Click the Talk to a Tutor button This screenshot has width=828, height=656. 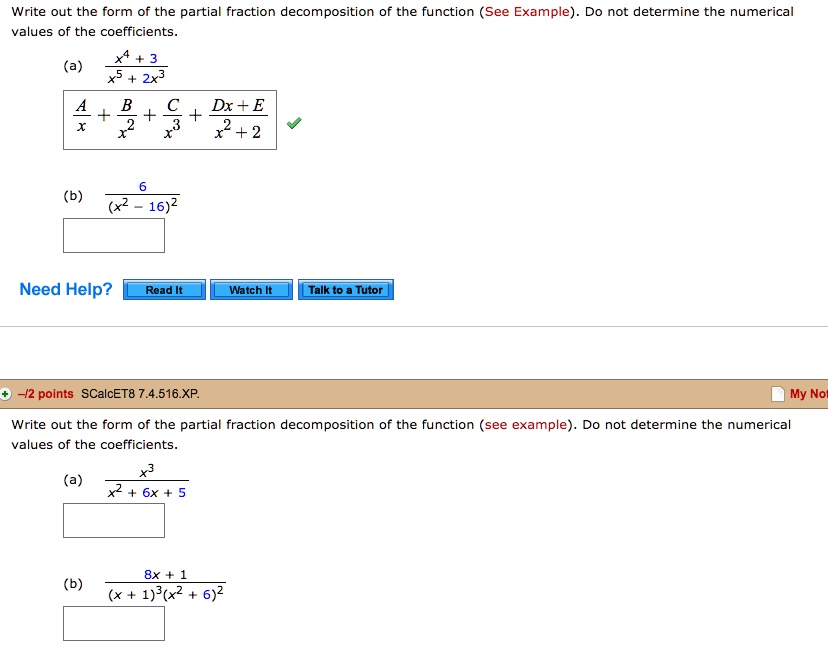click(x=345, y=289)
